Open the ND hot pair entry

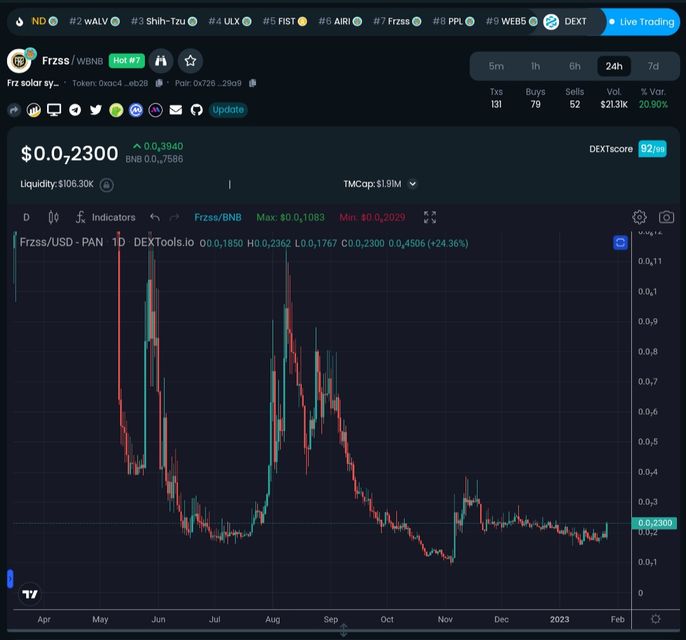point(45,21)
